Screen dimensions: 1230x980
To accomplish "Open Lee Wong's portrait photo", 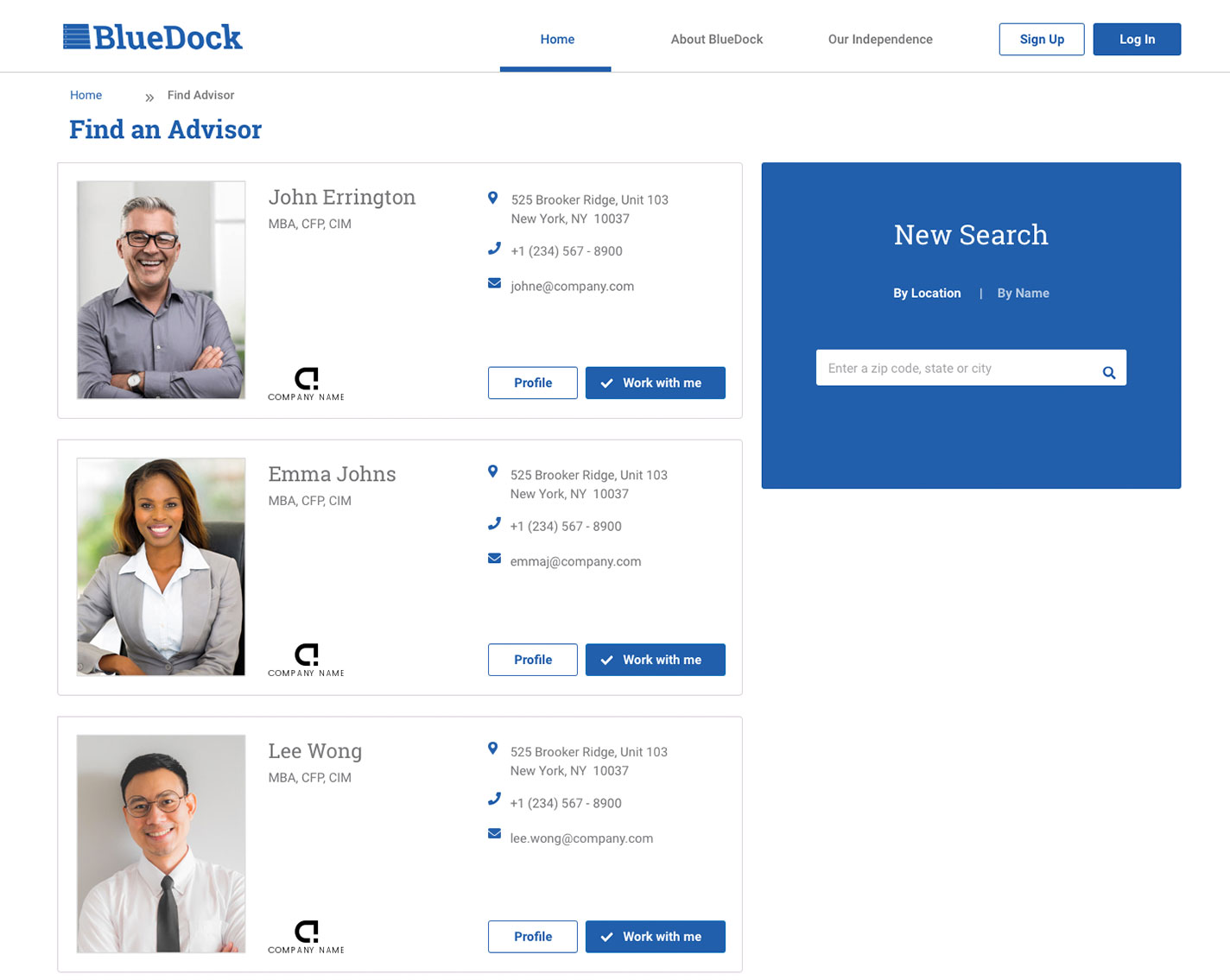I will pos(161,844).
